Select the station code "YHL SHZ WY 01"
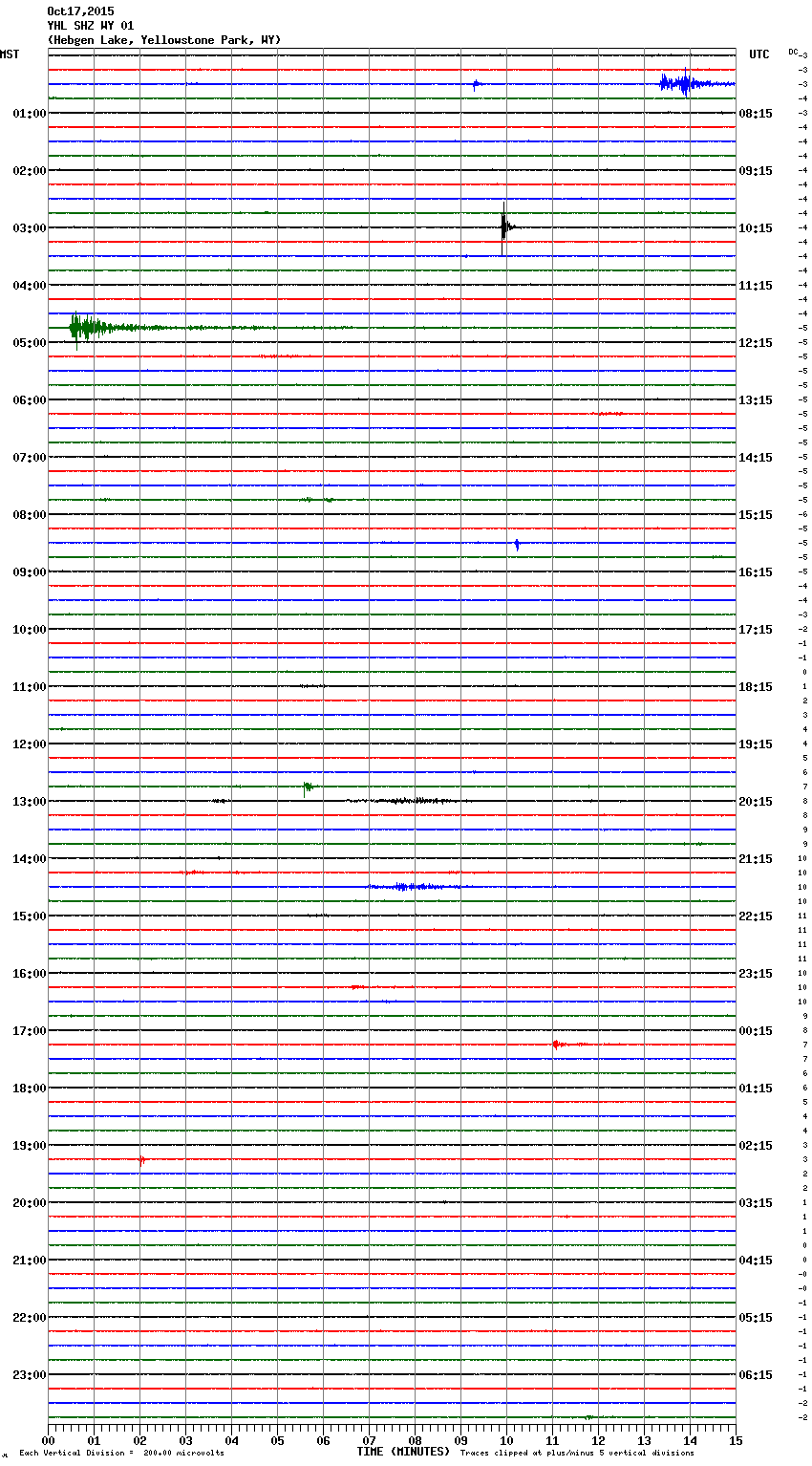Viewport: 812px width, 1466px height. [x=91, y=26]
